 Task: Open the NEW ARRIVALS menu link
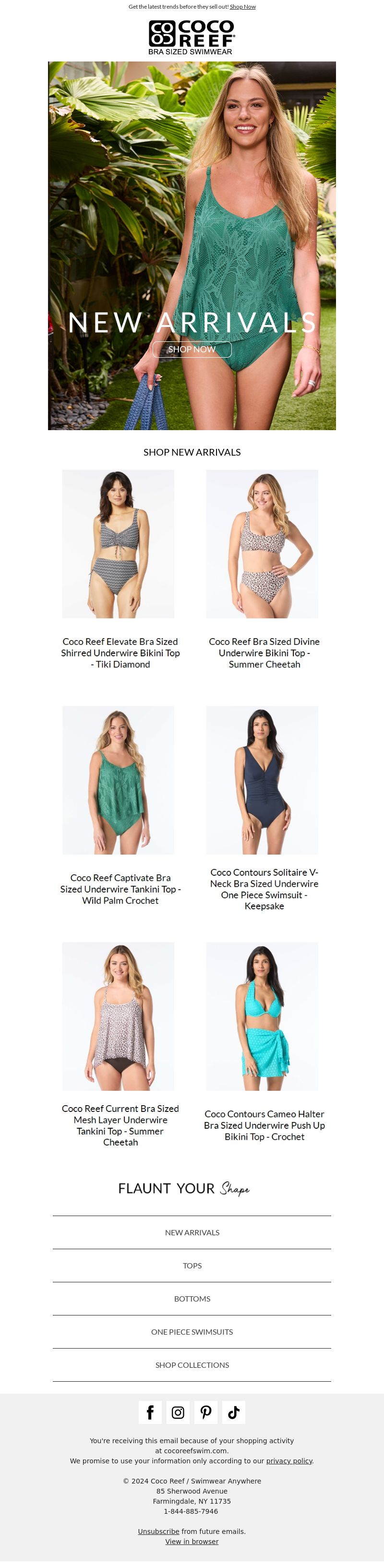pyautogui.click(x=192, y=1232)
